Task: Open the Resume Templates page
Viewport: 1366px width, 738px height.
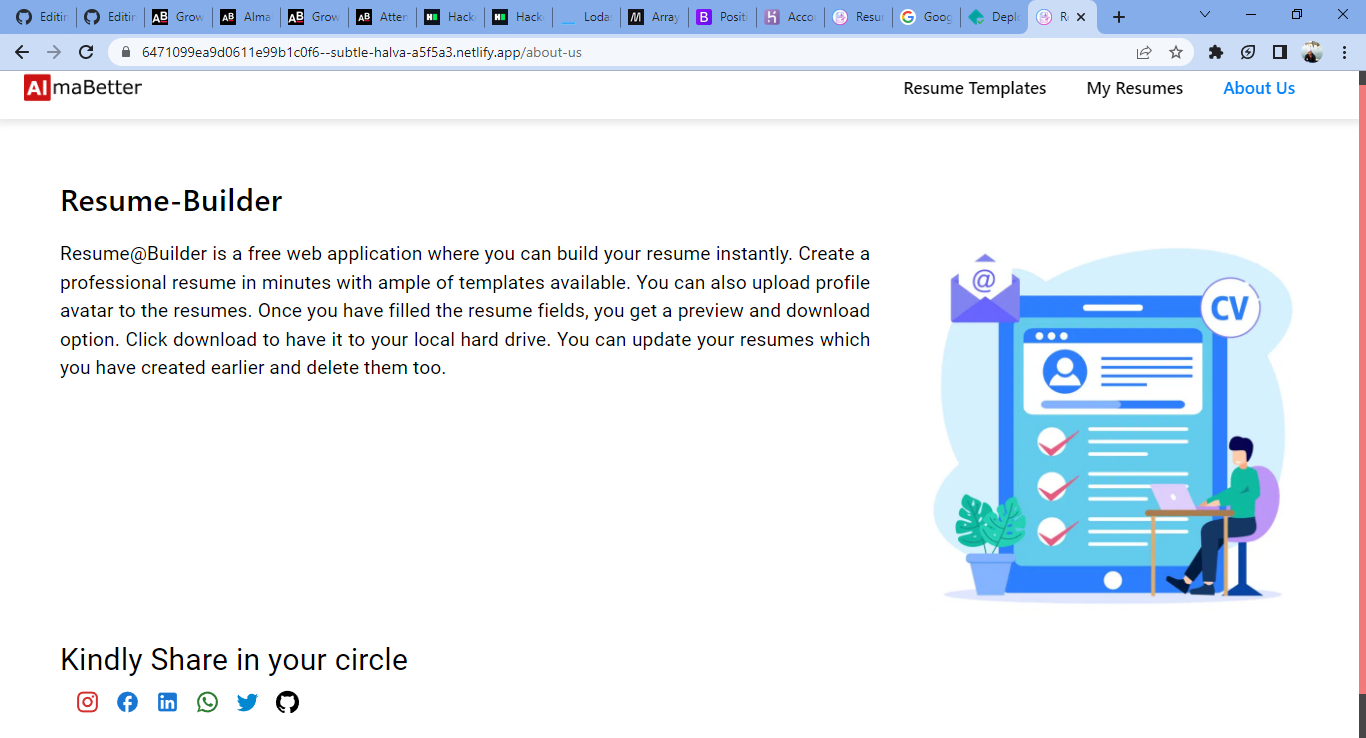Action: coord(974,88)
